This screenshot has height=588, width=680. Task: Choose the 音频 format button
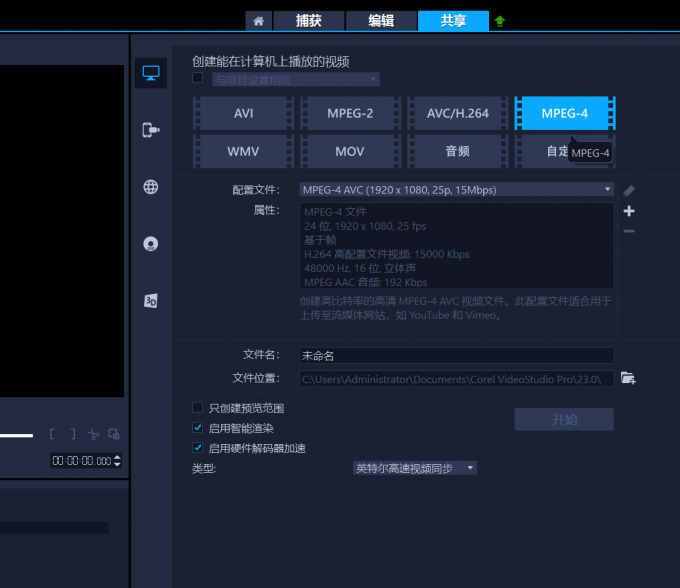[458, 151]
